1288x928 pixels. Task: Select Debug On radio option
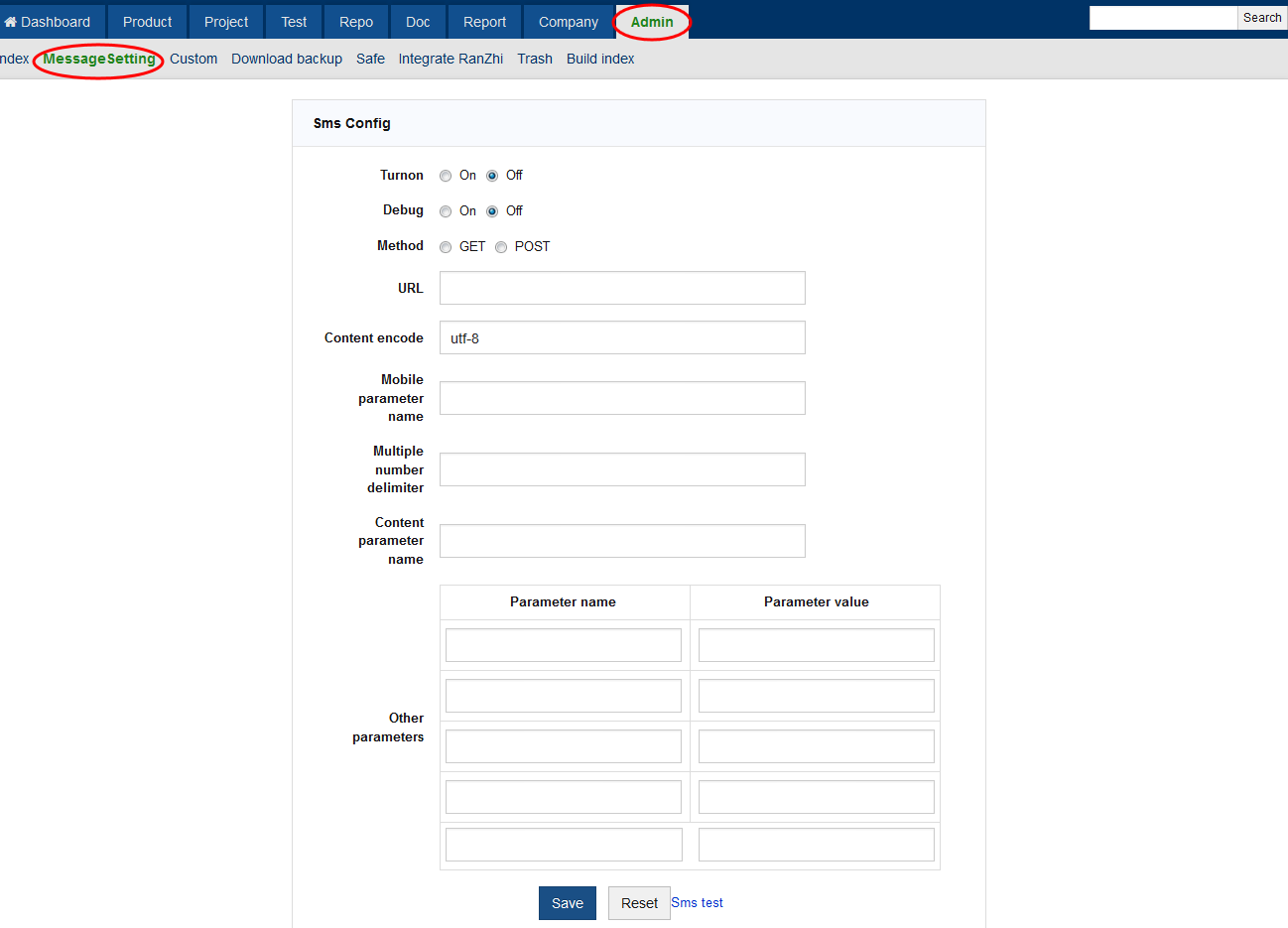click(x=446, y=211)
